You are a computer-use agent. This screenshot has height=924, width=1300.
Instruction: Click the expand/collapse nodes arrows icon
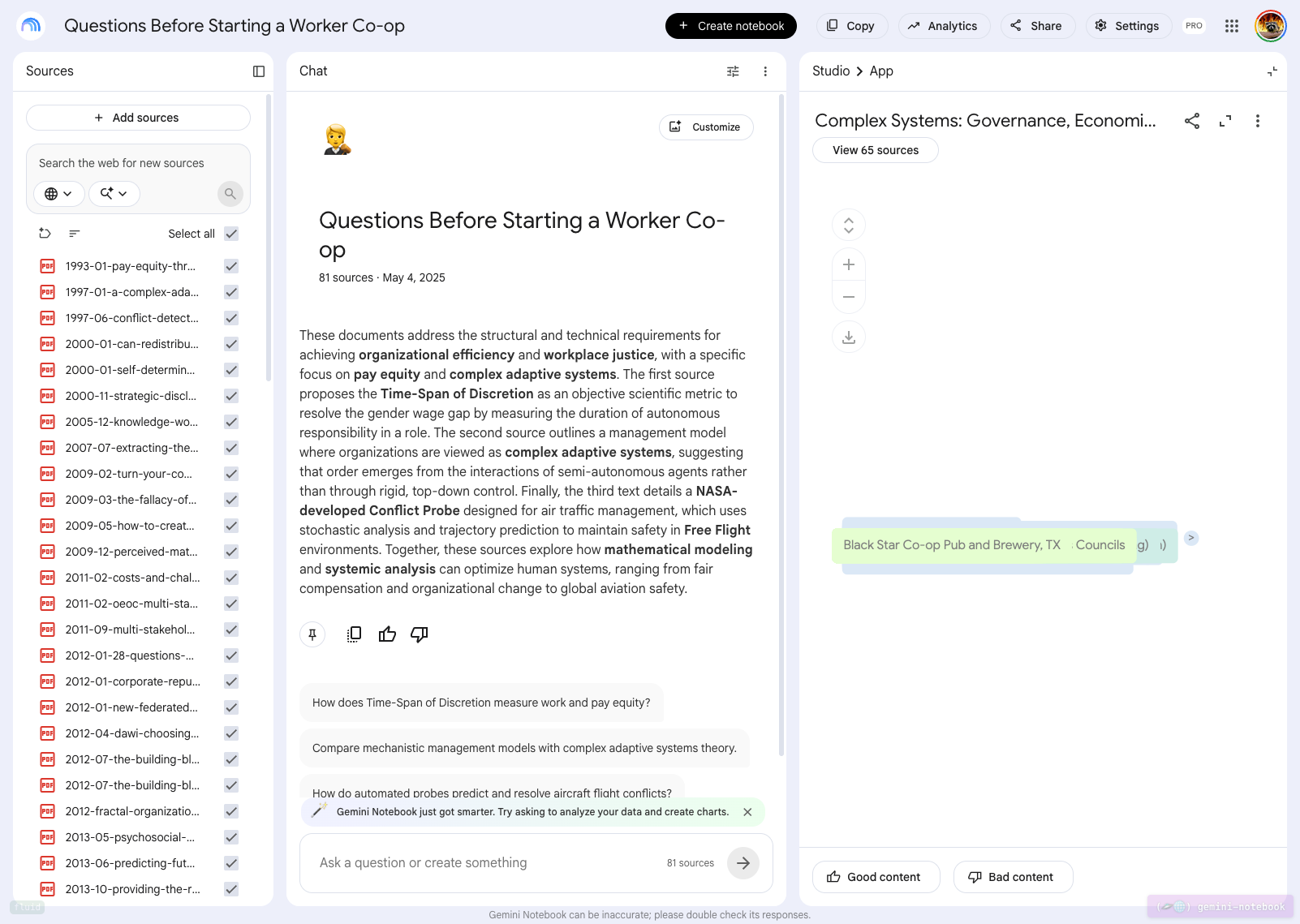point(849,225)
